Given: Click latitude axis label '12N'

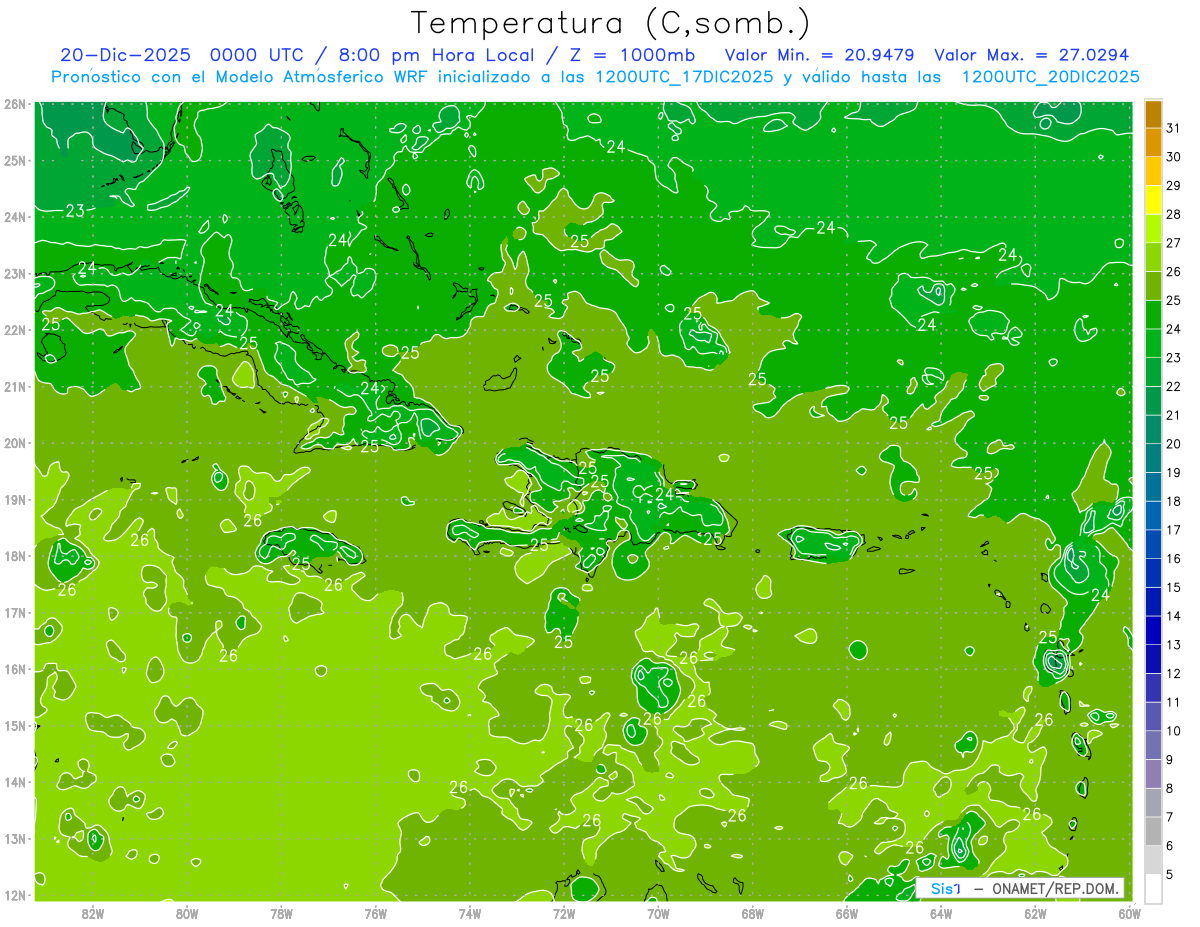Looking at the screenshot, I should pyautogui.click(x=15, y=895).
